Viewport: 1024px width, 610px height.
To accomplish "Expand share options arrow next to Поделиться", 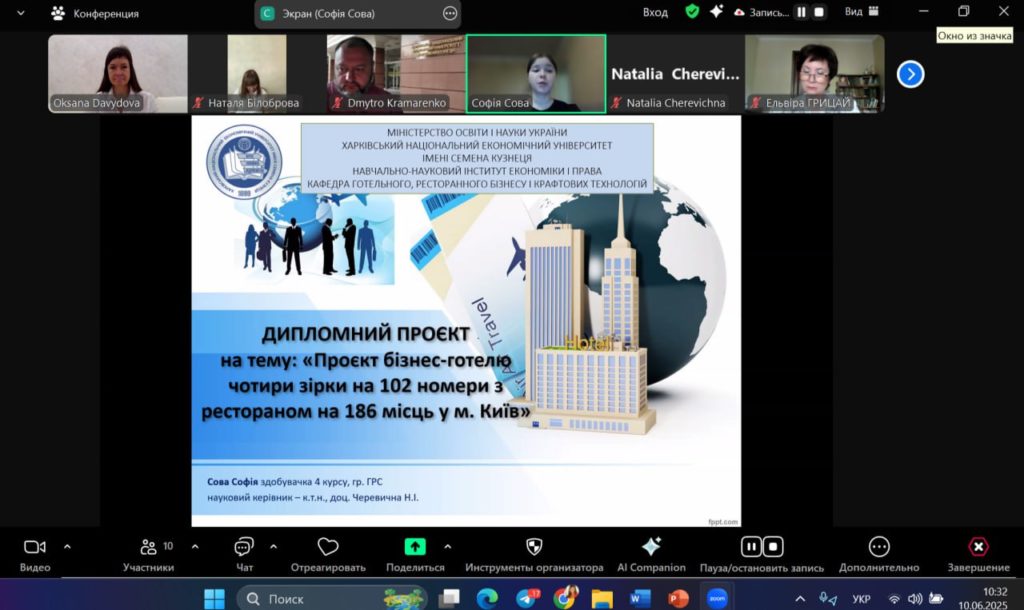I will [447, 546].
